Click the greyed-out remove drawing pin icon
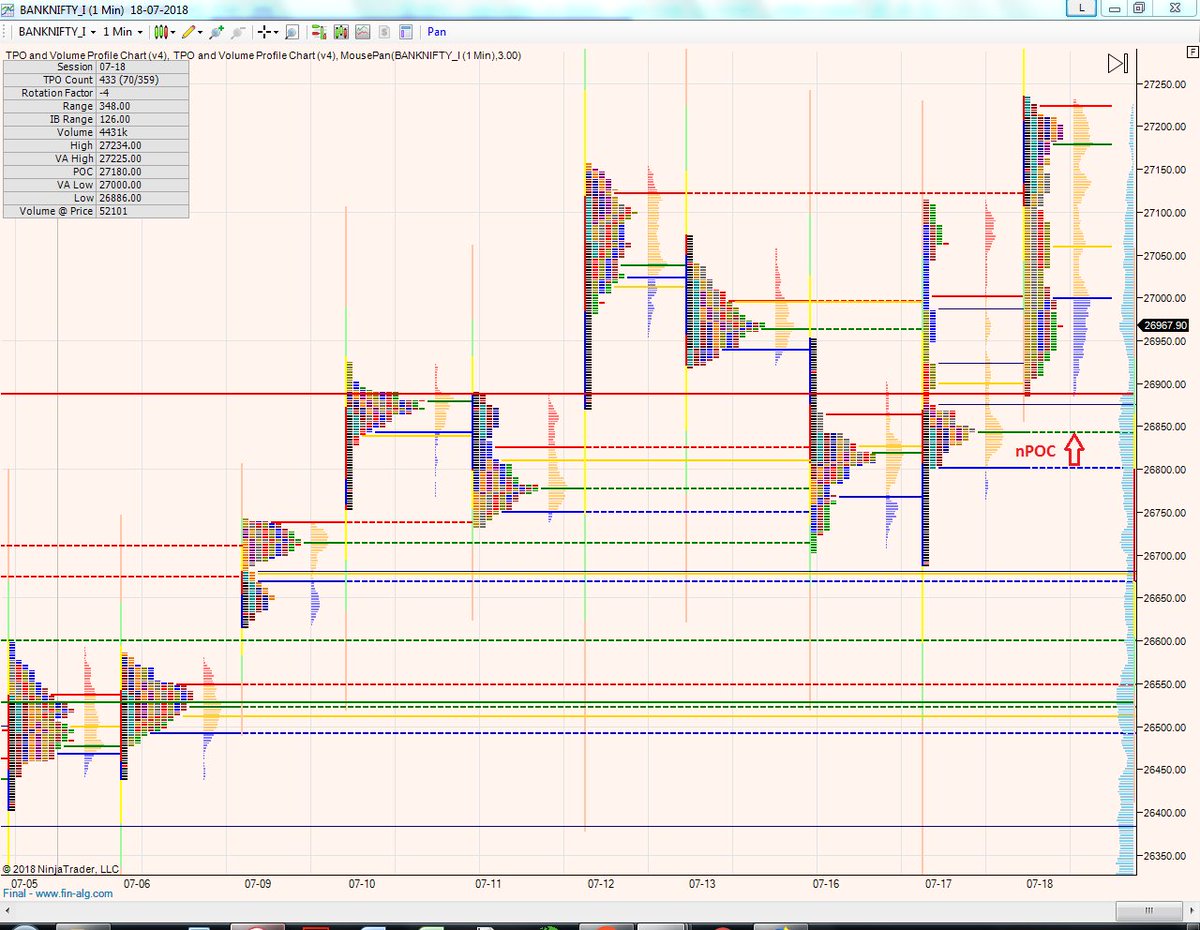 tap(237, 32)
